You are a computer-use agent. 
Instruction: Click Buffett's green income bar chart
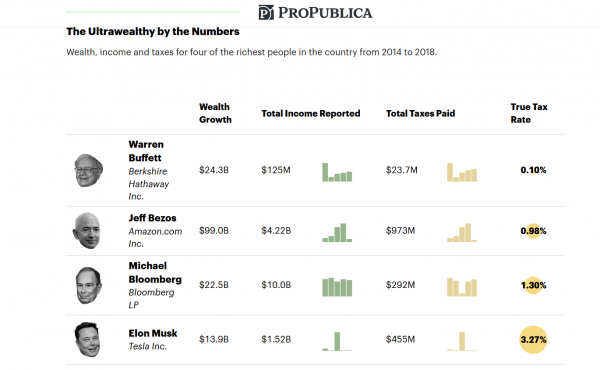(337, 172)
